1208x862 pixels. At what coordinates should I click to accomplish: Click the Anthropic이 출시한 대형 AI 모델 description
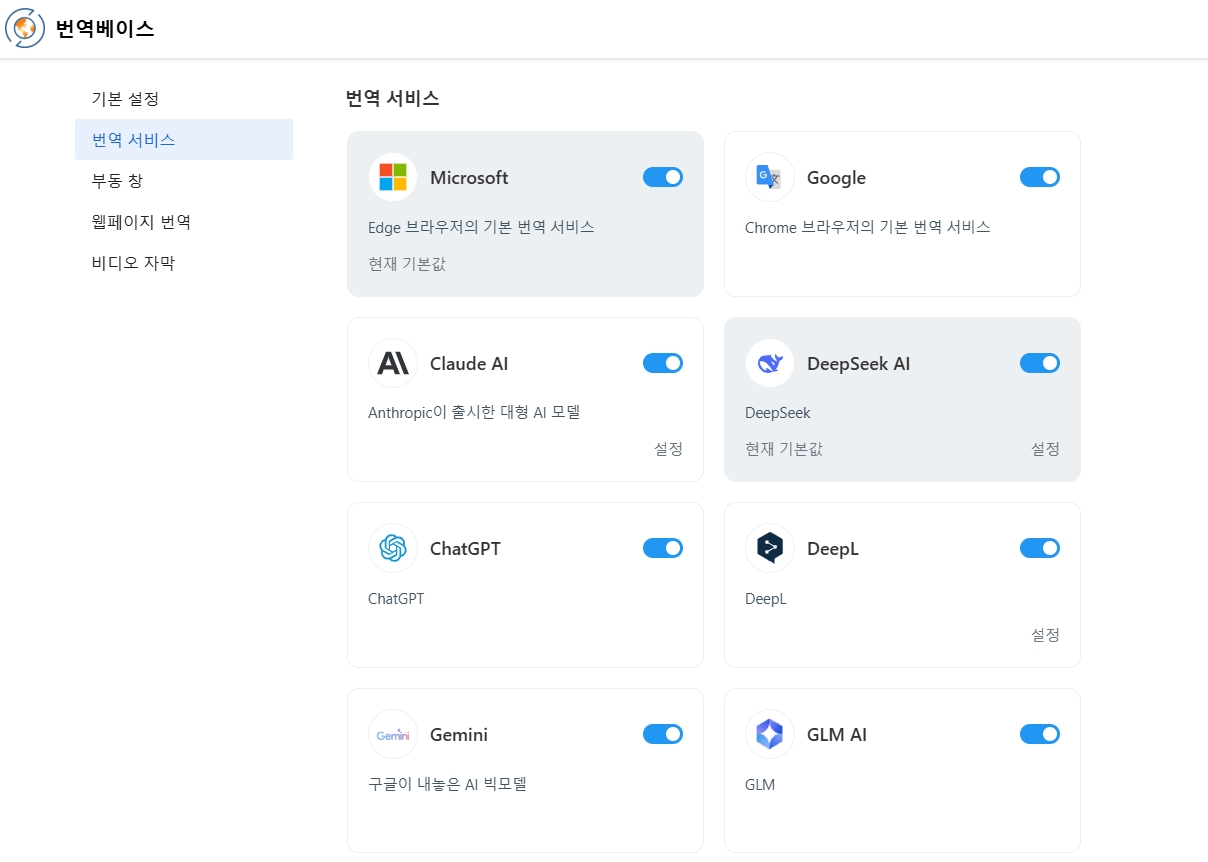474,412
